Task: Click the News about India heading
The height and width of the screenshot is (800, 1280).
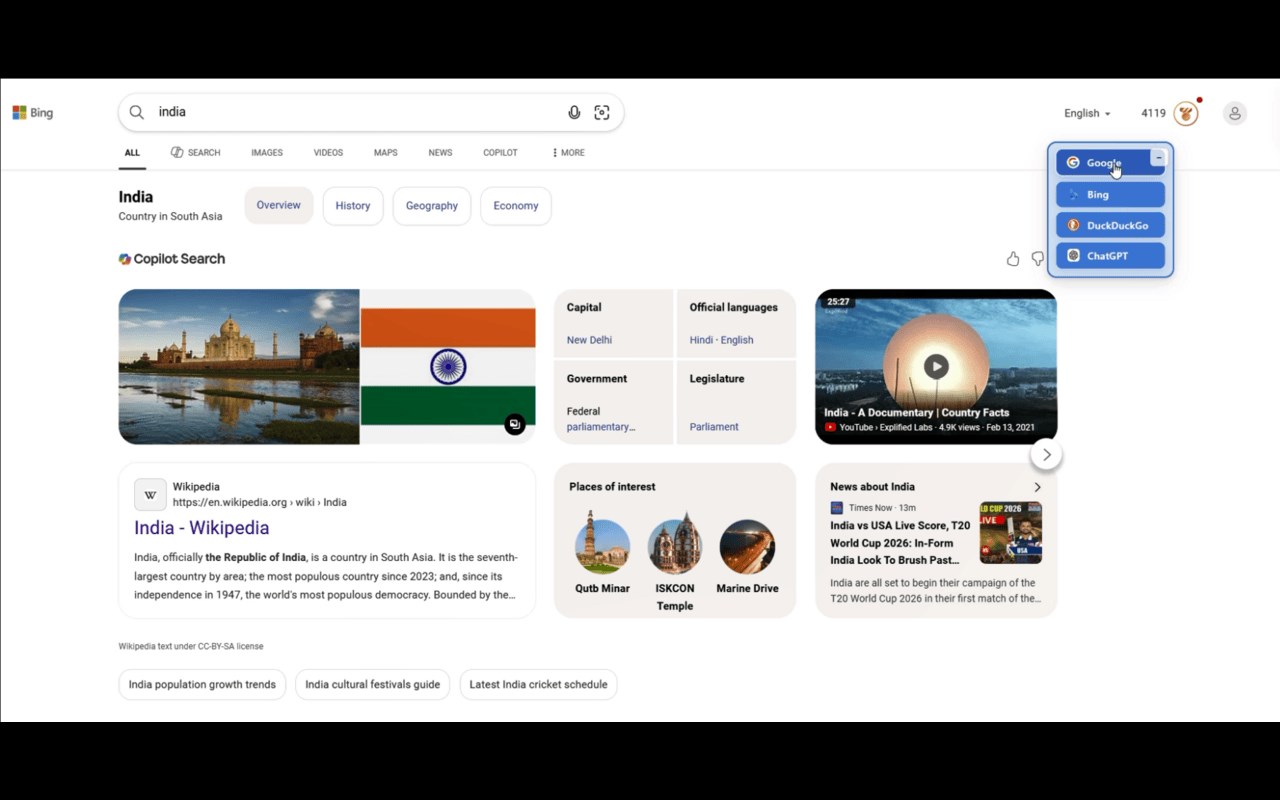Action: [x=872, y=487]
